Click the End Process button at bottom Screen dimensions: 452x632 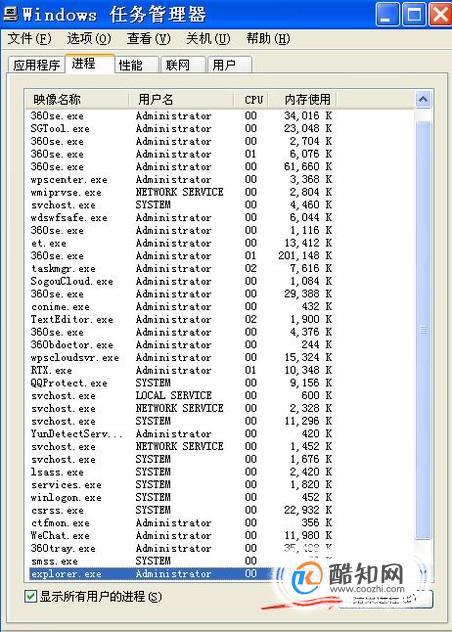point(386,599)
